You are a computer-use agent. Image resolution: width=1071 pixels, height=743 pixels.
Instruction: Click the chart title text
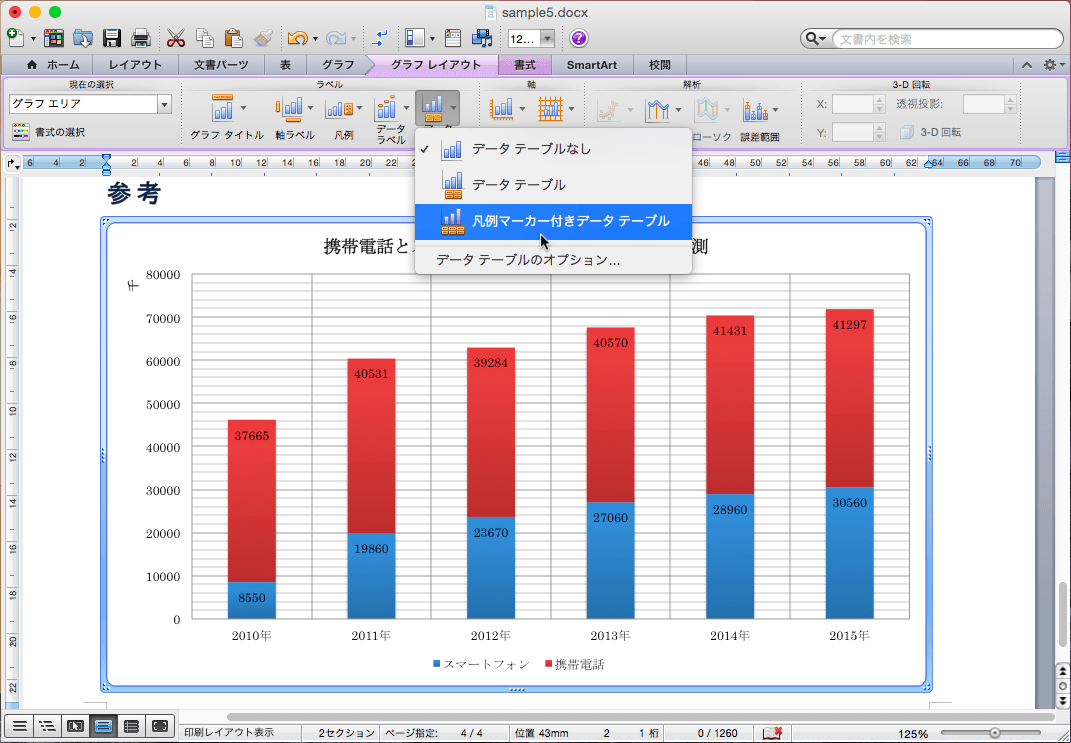[516, 247]
